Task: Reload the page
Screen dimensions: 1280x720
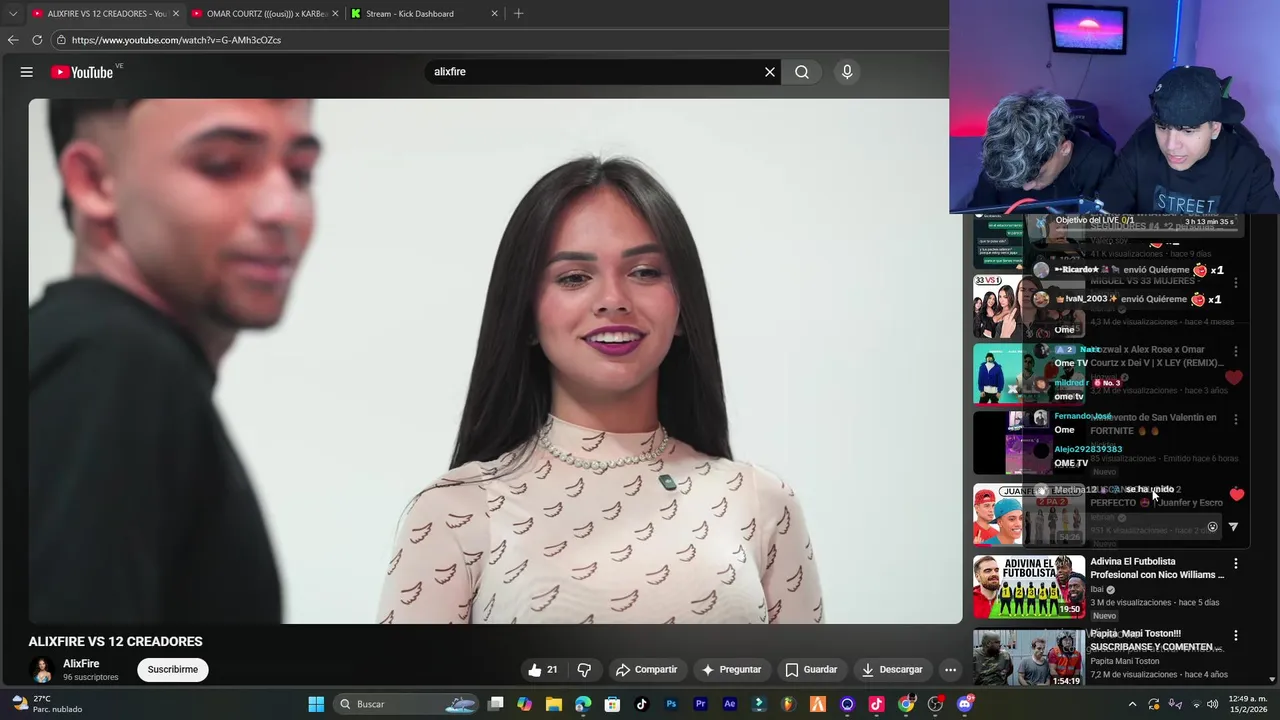Action: pos(37,40)
